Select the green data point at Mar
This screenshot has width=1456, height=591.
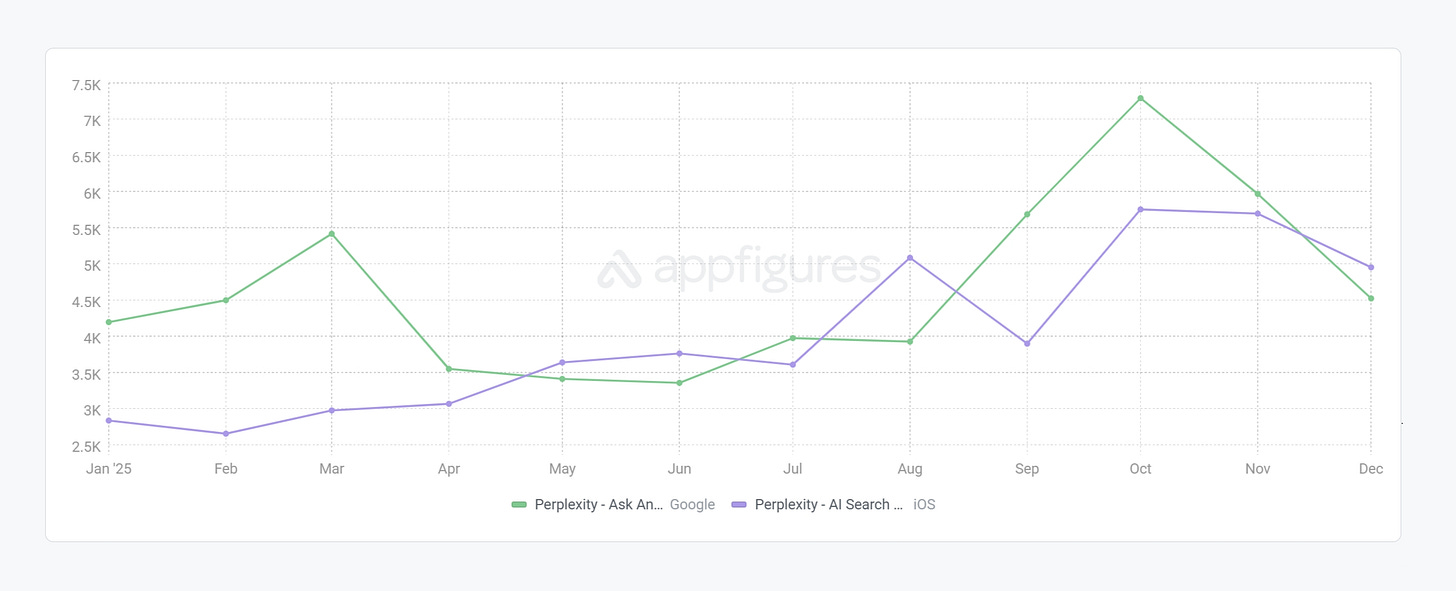(332, 234)
